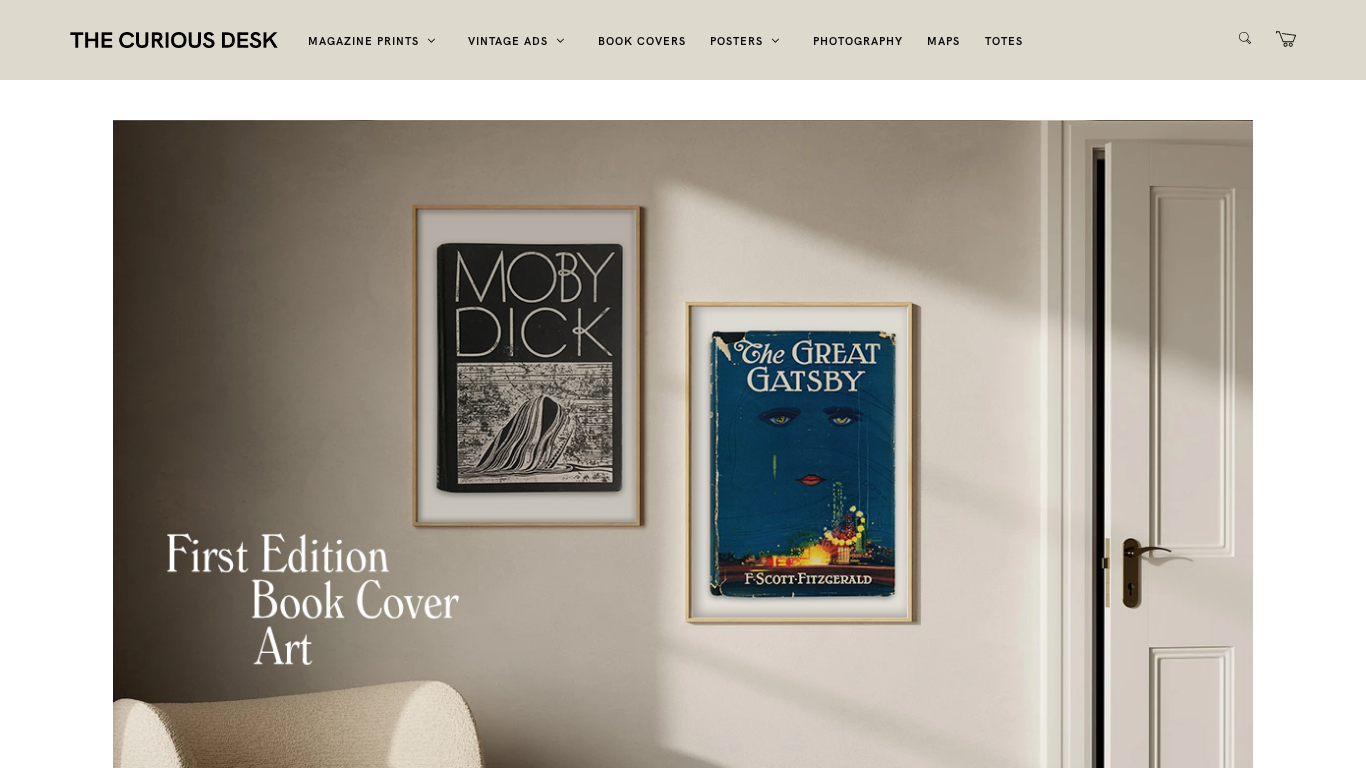Image resolution: width=1366 pixels, height=768 pixels.
Task: Visit the Book Covers page
Action: click(642, 41)
